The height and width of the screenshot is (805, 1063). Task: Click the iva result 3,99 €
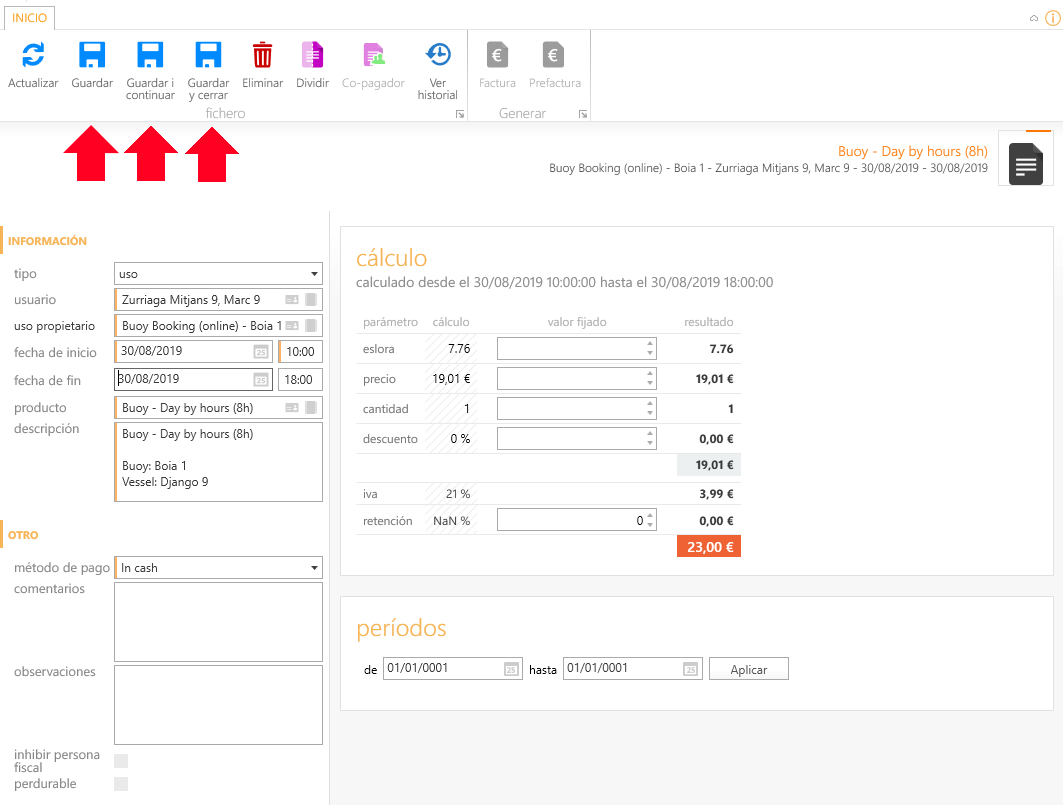[716, 494]
